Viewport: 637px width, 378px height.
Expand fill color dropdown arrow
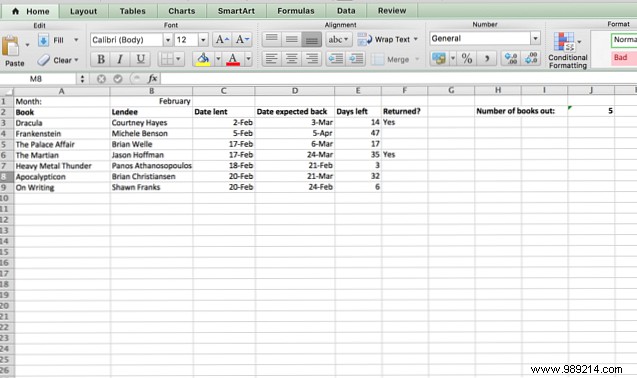218,59
